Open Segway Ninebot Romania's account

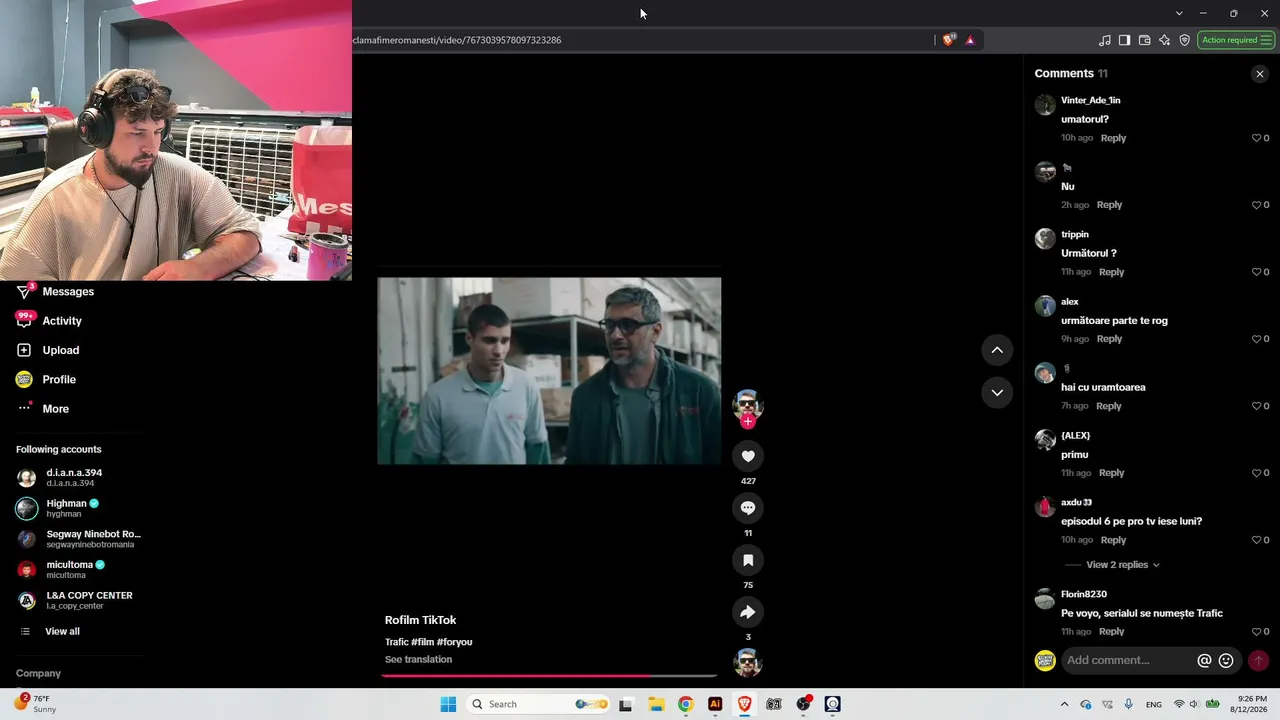tap(79, 539)
